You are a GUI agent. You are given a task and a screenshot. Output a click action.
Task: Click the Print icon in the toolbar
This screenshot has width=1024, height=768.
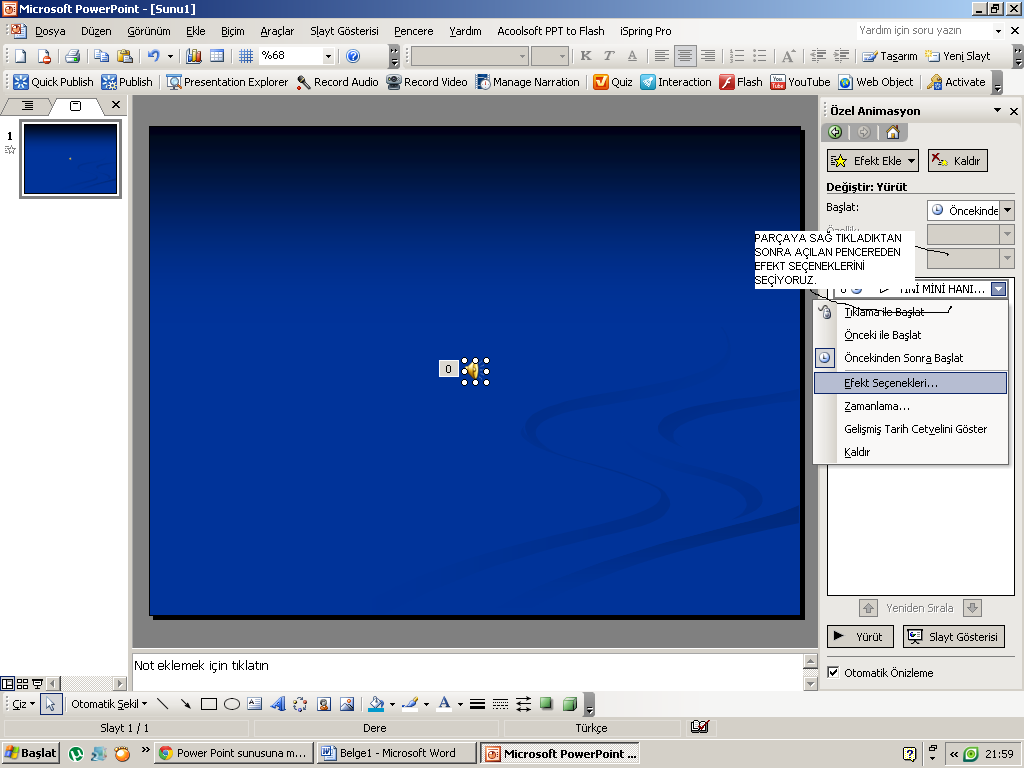click(x=72, y=56)
